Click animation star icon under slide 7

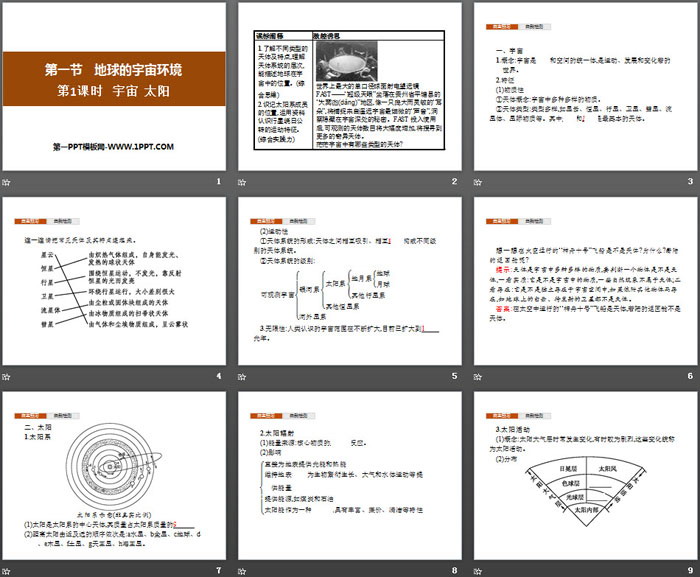(6, 571)
